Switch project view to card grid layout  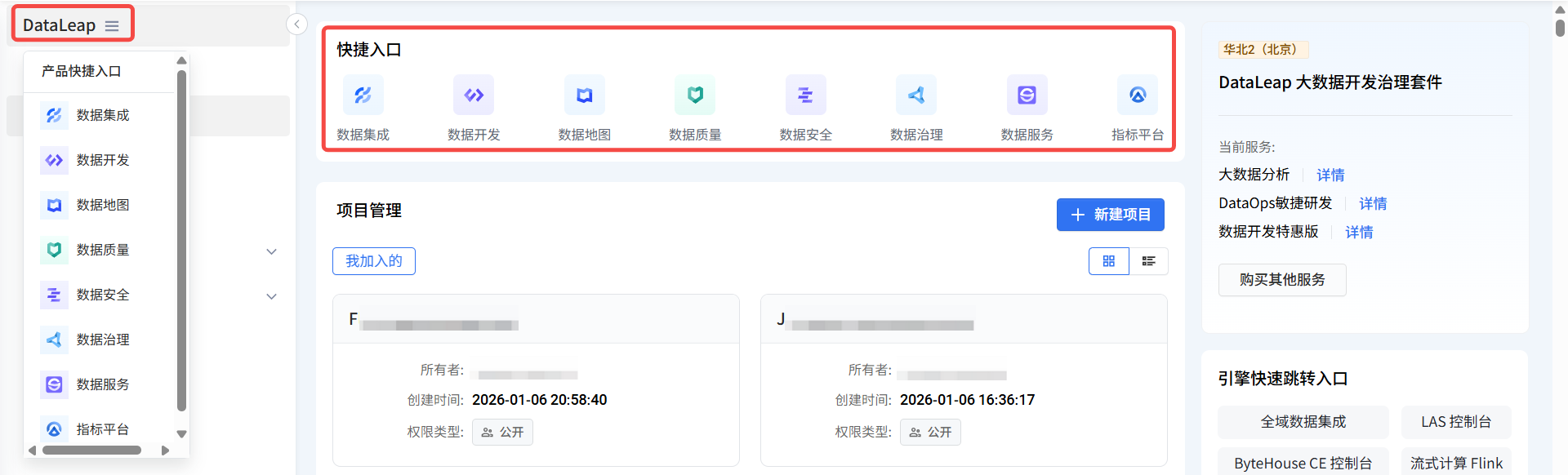pos(1109,261)
